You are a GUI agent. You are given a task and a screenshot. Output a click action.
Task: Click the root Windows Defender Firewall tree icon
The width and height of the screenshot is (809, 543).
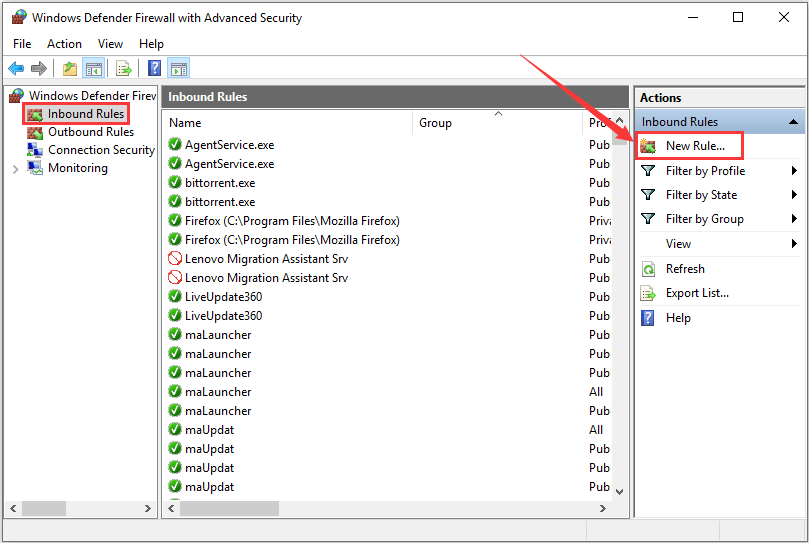click(17, 95)
